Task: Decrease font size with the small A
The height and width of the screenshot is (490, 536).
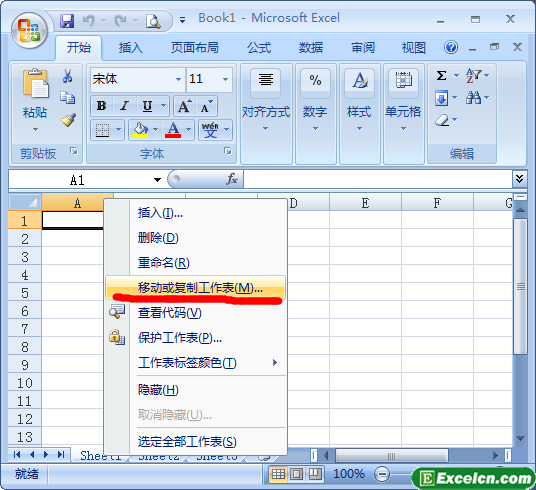Action: coord(206,106)
